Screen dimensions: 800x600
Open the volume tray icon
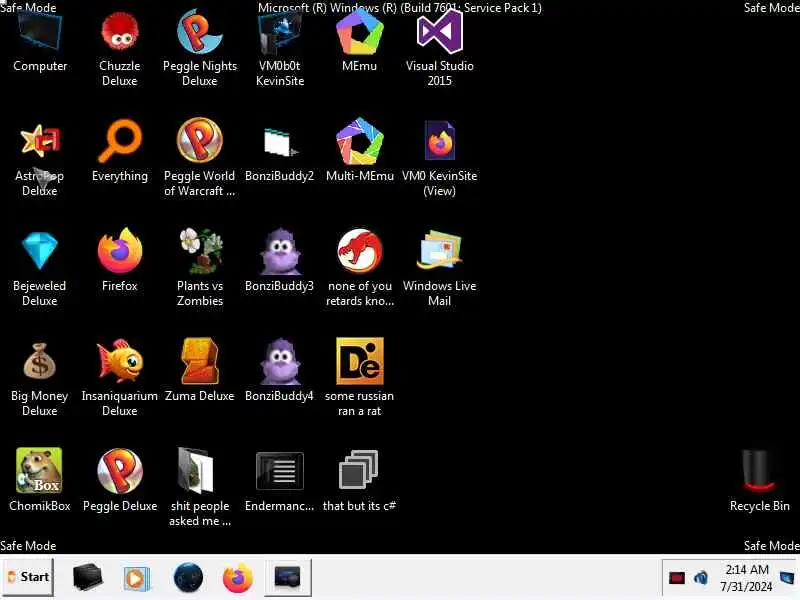[x=701, y=578]
